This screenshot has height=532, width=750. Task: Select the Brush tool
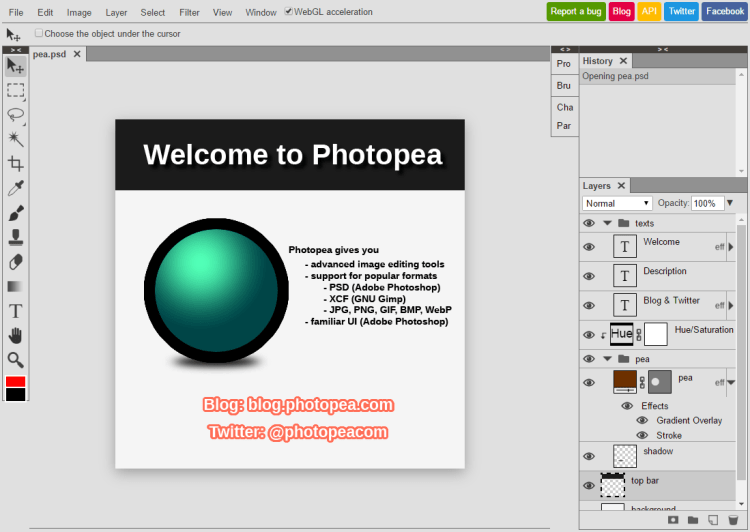[15, 213]
